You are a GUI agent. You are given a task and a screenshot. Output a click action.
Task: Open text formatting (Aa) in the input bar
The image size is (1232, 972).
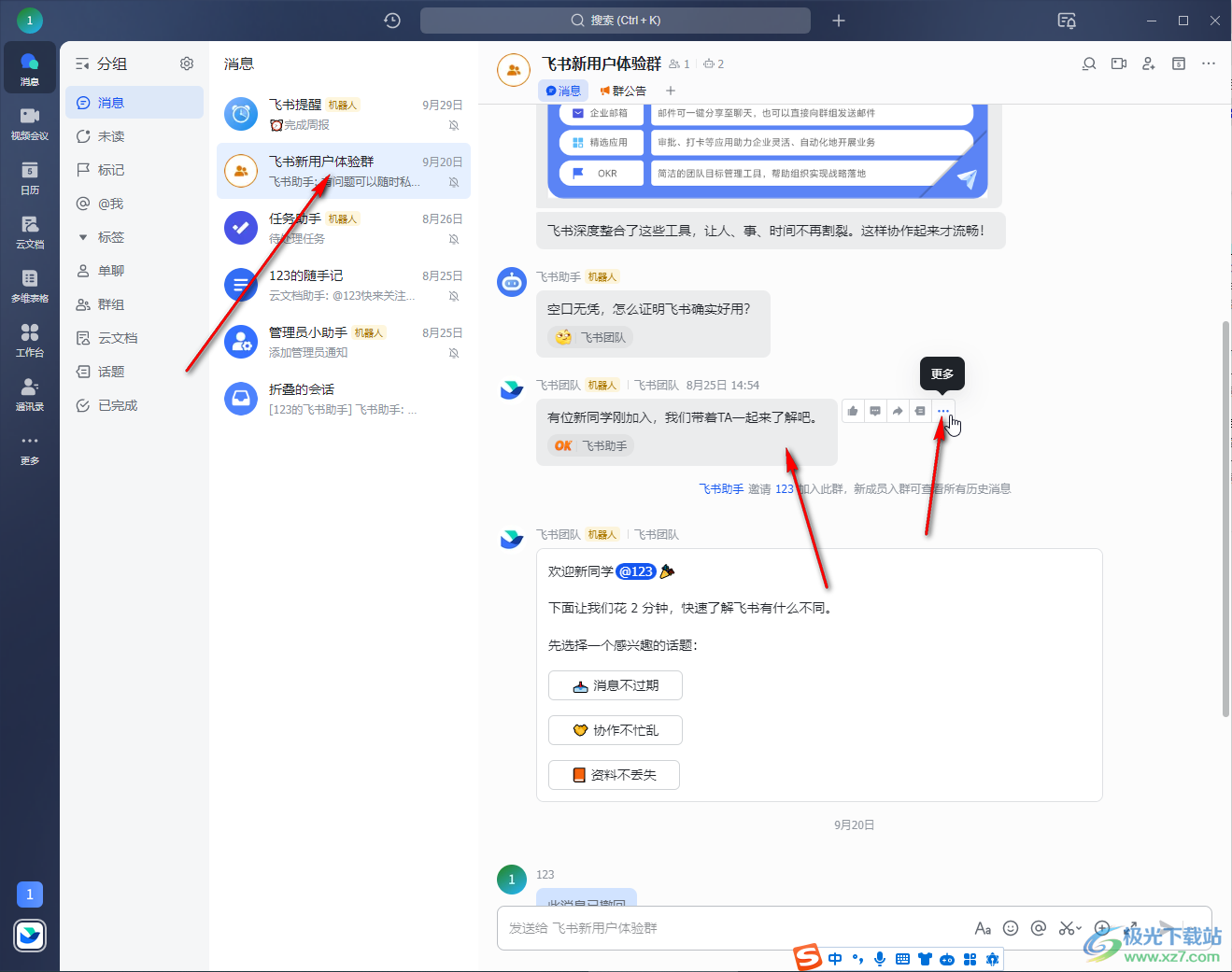tap(983, 928)
